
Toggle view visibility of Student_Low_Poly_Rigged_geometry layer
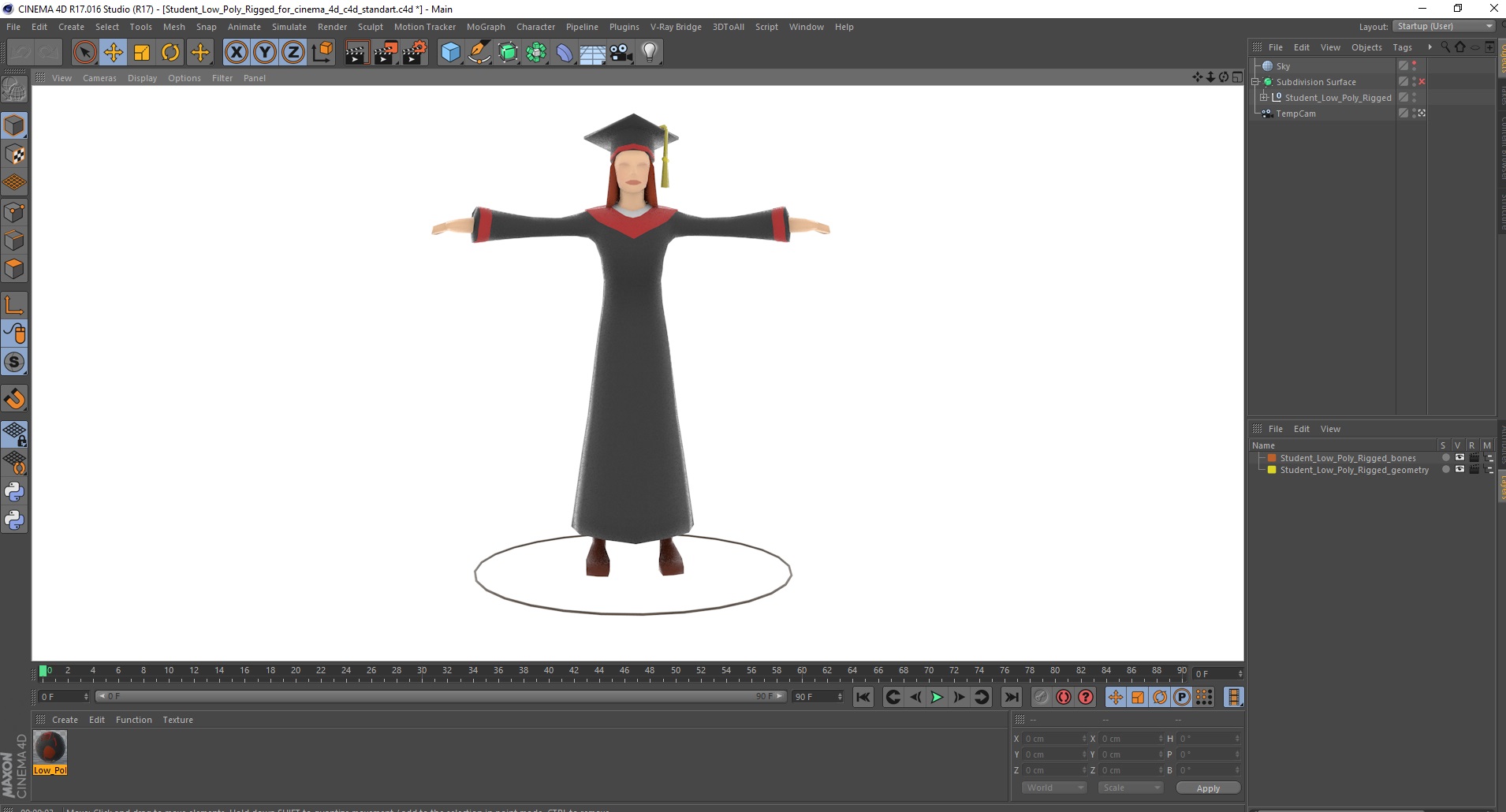click(x=1459, y=470)
